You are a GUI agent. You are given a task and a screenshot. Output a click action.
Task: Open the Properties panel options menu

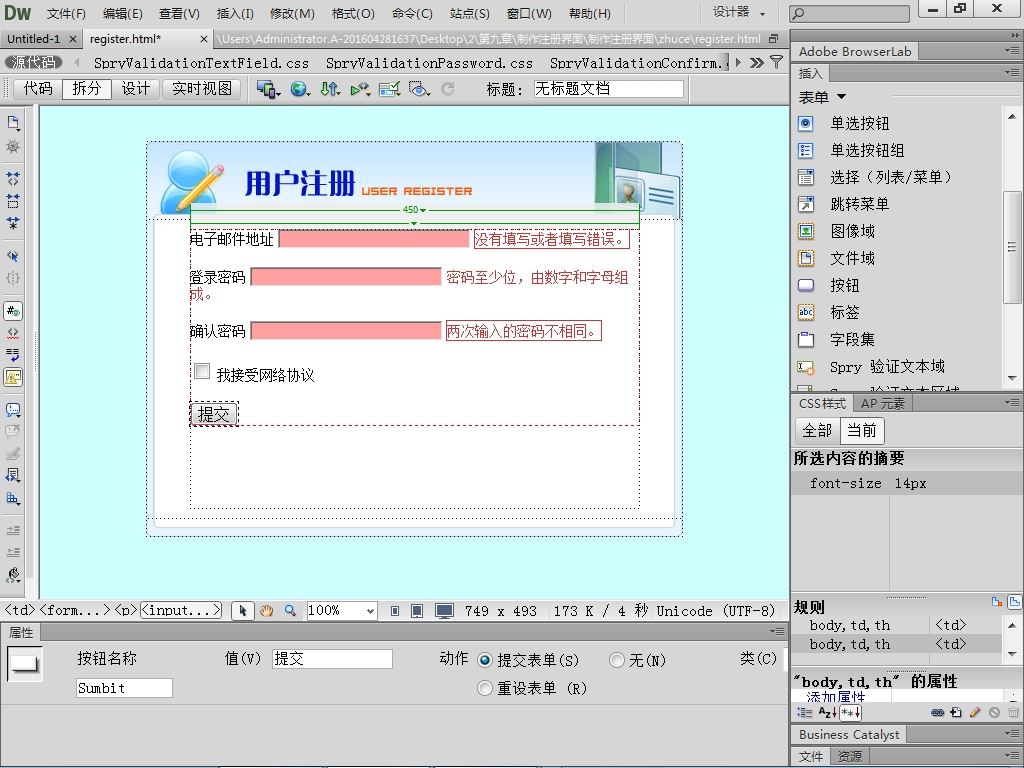tap(776, 631)
